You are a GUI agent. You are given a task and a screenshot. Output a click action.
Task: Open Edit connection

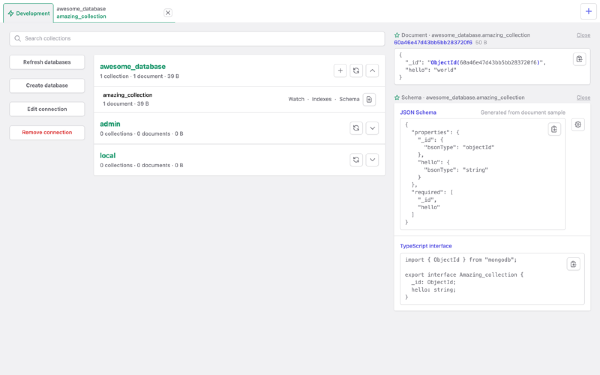coord(47,109)
